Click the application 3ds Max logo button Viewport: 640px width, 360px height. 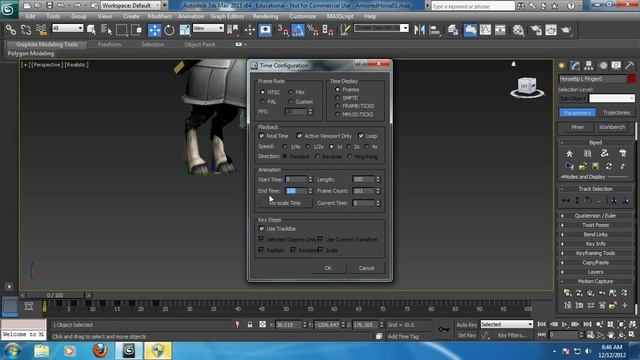[x=8, y=9]
